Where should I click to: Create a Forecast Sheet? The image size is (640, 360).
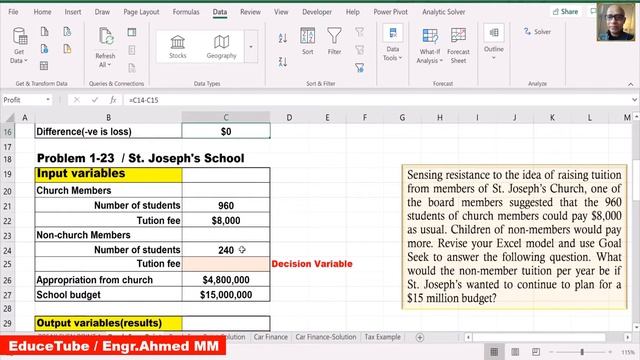point(458,46)
